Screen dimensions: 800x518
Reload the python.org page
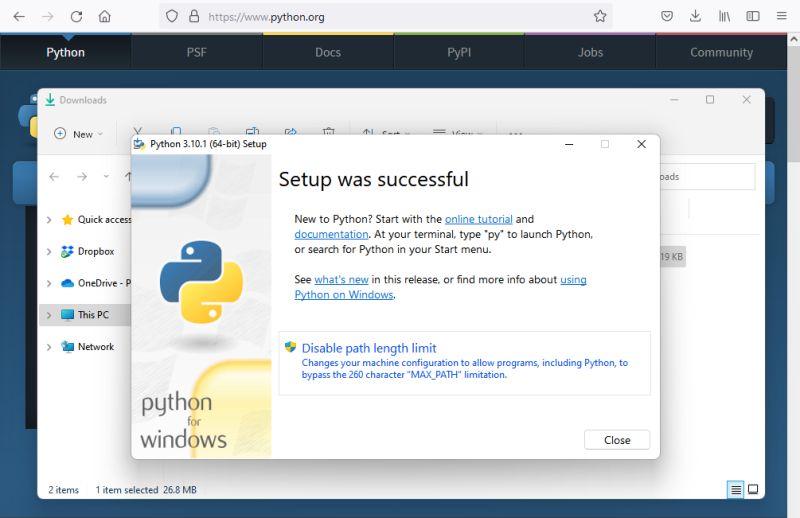(77, 16)
